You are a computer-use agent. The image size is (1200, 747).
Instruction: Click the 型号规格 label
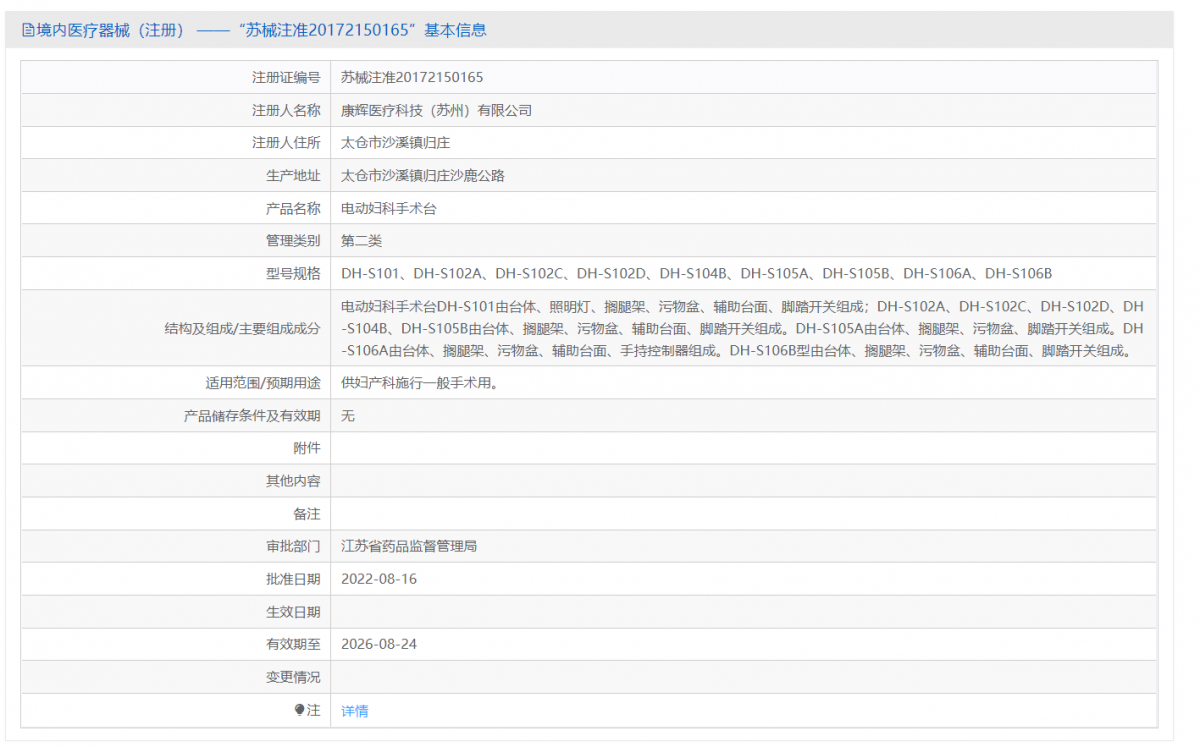(293, 273)
